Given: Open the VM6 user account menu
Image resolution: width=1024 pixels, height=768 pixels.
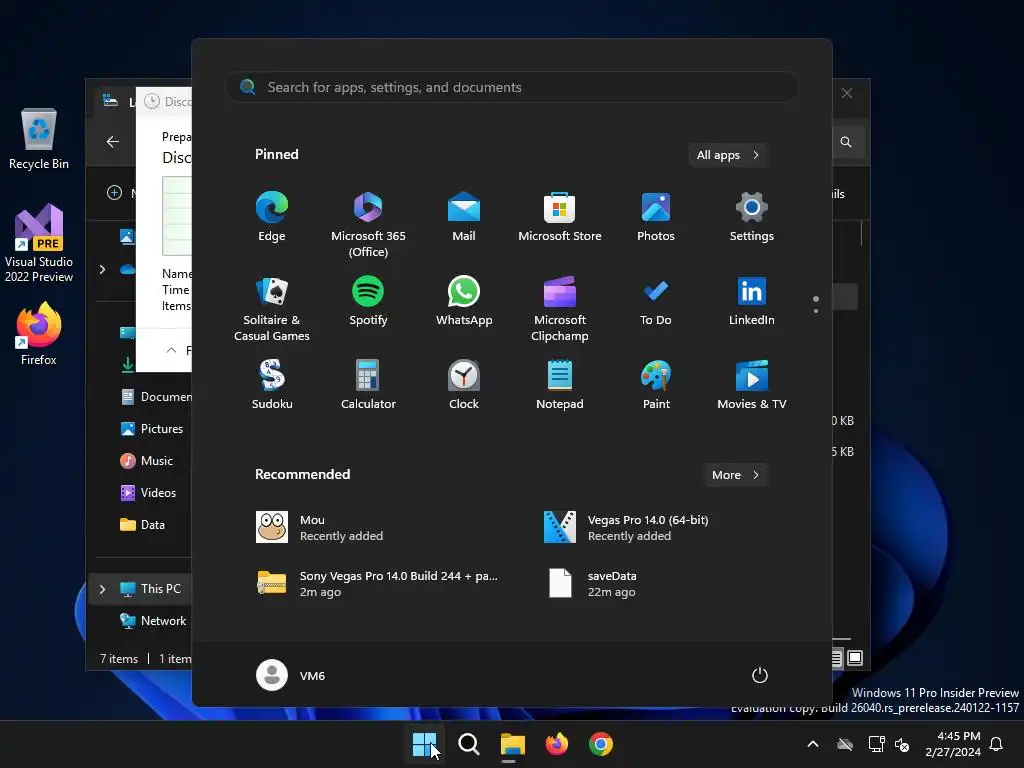Looking at the screenshot, I should point(291,675).
